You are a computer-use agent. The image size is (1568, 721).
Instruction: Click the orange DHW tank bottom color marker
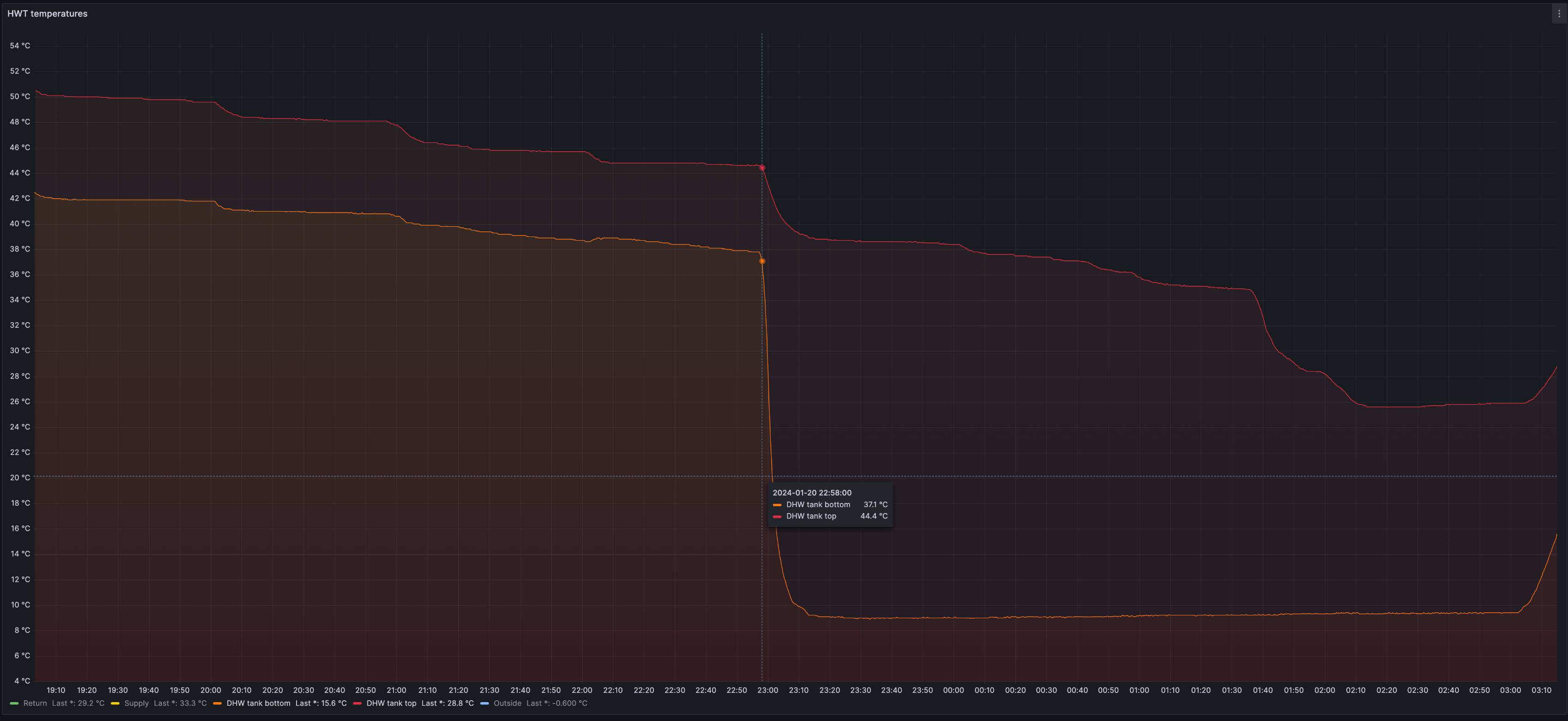pos(217,703)
